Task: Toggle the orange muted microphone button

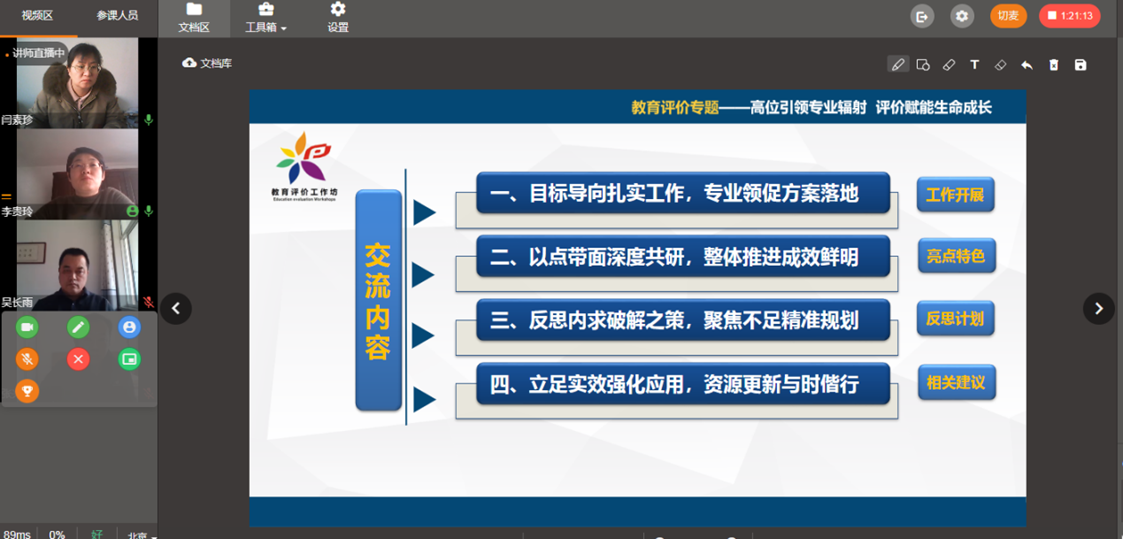Action: pos(27,359)
